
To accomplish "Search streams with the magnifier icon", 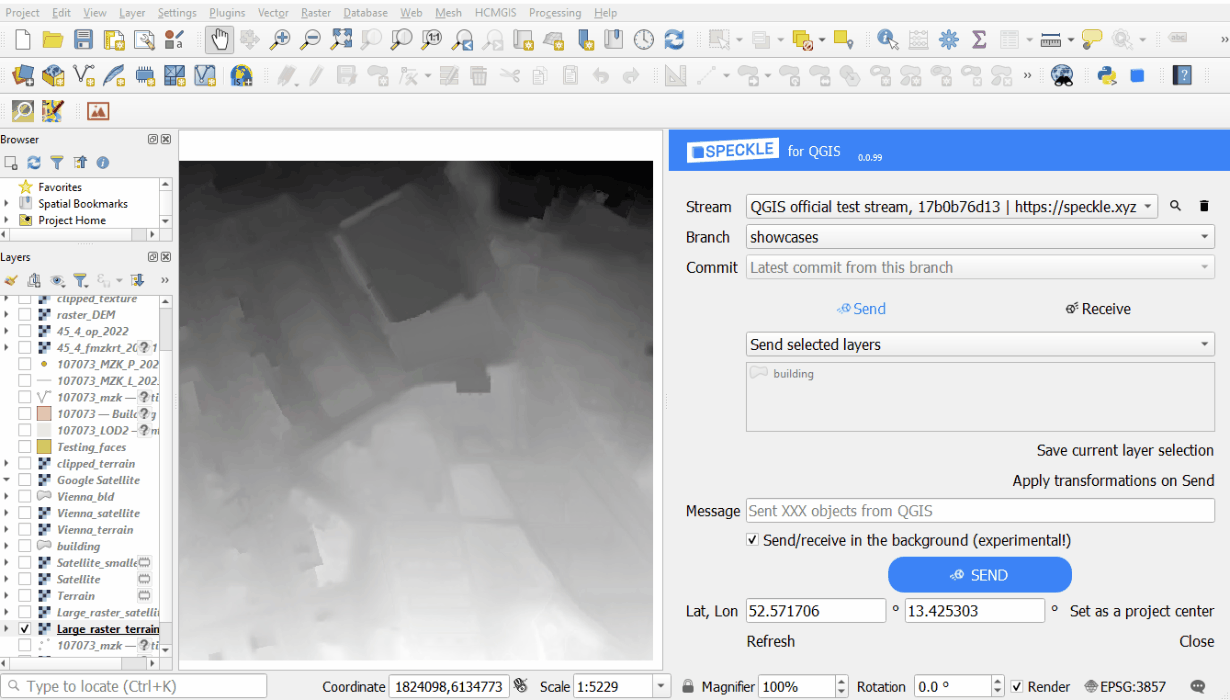I will (1176, 206).
